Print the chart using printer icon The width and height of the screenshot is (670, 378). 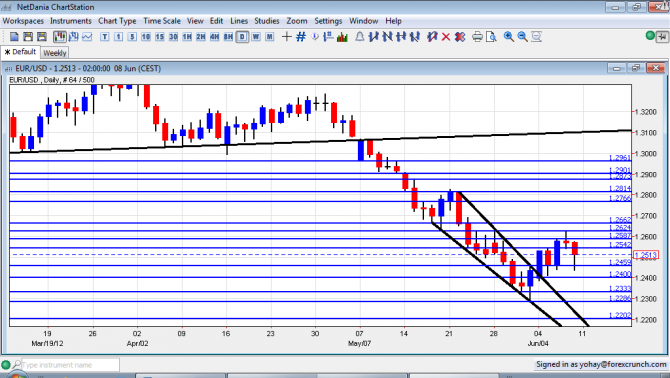click(477, 37)
